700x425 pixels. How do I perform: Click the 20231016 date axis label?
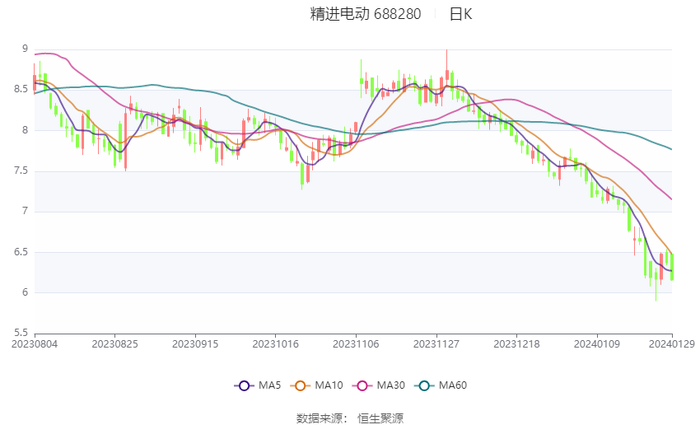coord(275,343)
